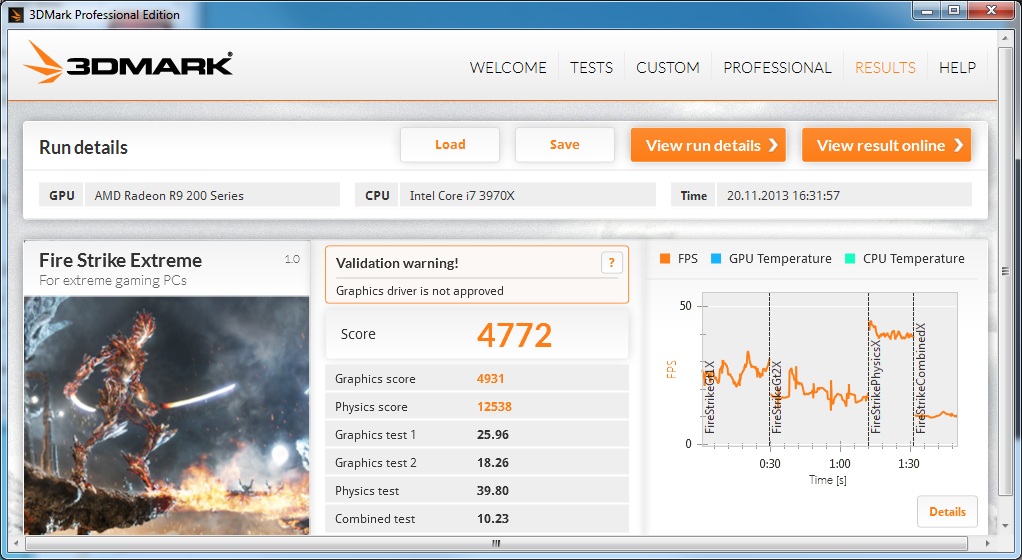Click the vertical scrollbar up arrow
Image resolution: width=1022 pixels, height=560 pixels.
pos(1006,39)
